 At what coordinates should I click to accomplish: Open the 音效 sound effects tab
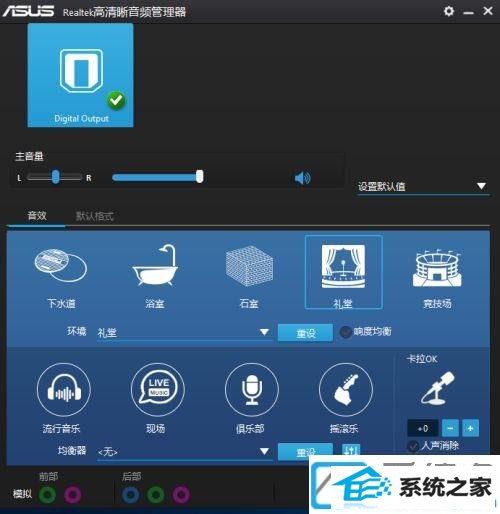tap(37, 215)
